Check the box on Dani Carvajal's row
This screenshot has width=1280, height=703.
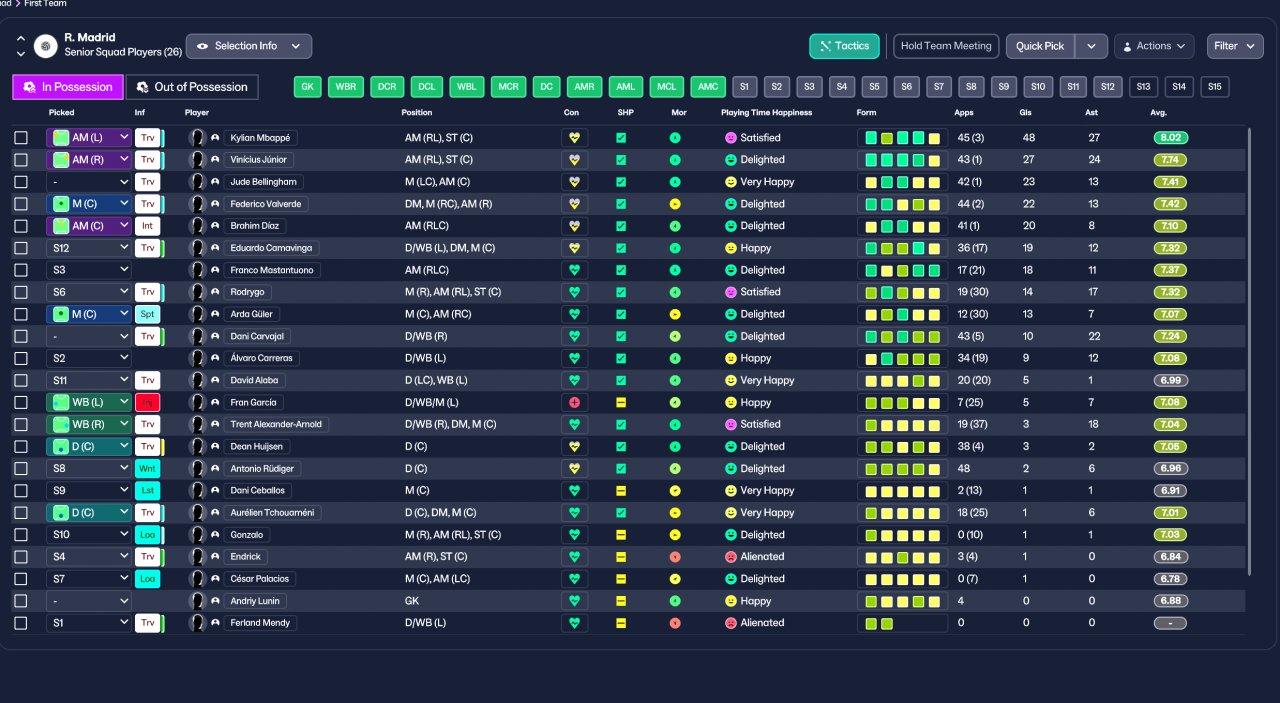pos(21,336)
